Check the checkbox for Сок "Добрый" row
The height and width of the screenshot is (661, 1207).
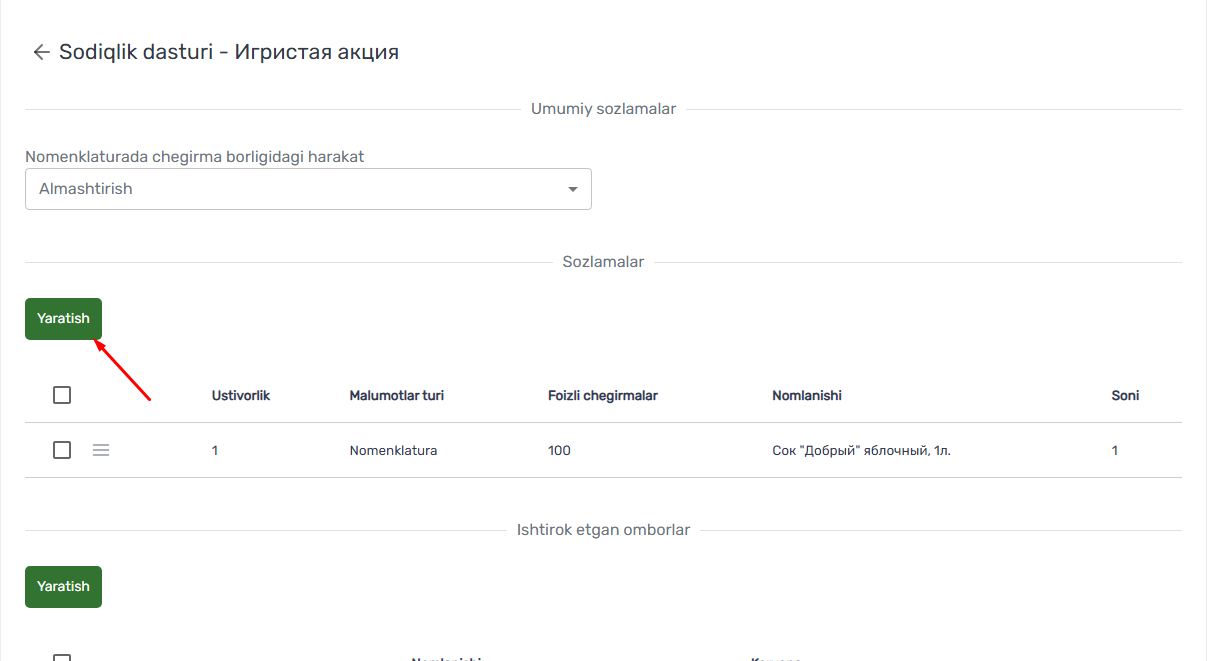click(62, 450)
